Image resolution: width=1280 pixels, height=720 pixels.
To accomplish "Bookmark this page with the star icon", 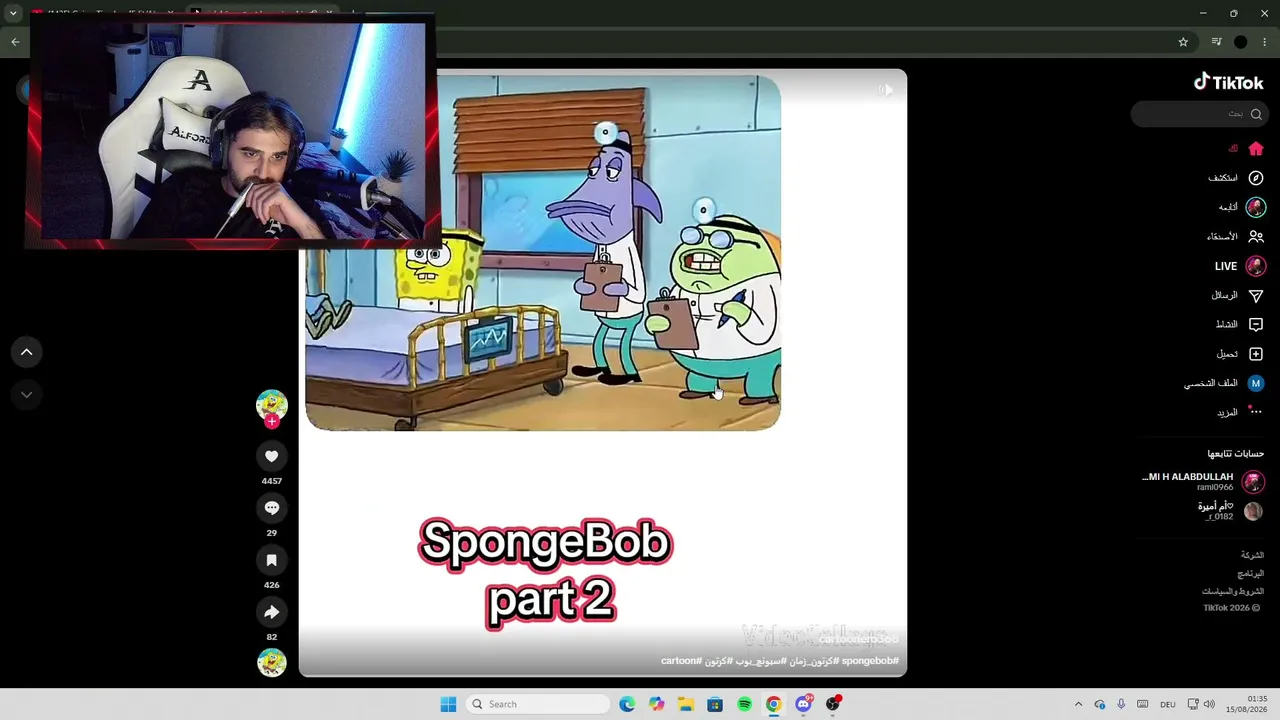I will pos(1183,42).
